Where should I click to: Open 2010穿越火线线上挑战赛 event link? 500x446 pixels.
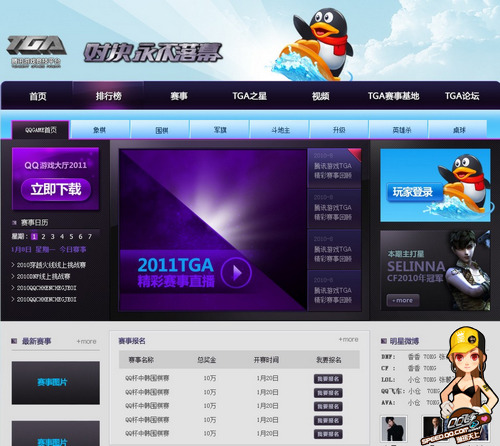[x=51, y=265]
